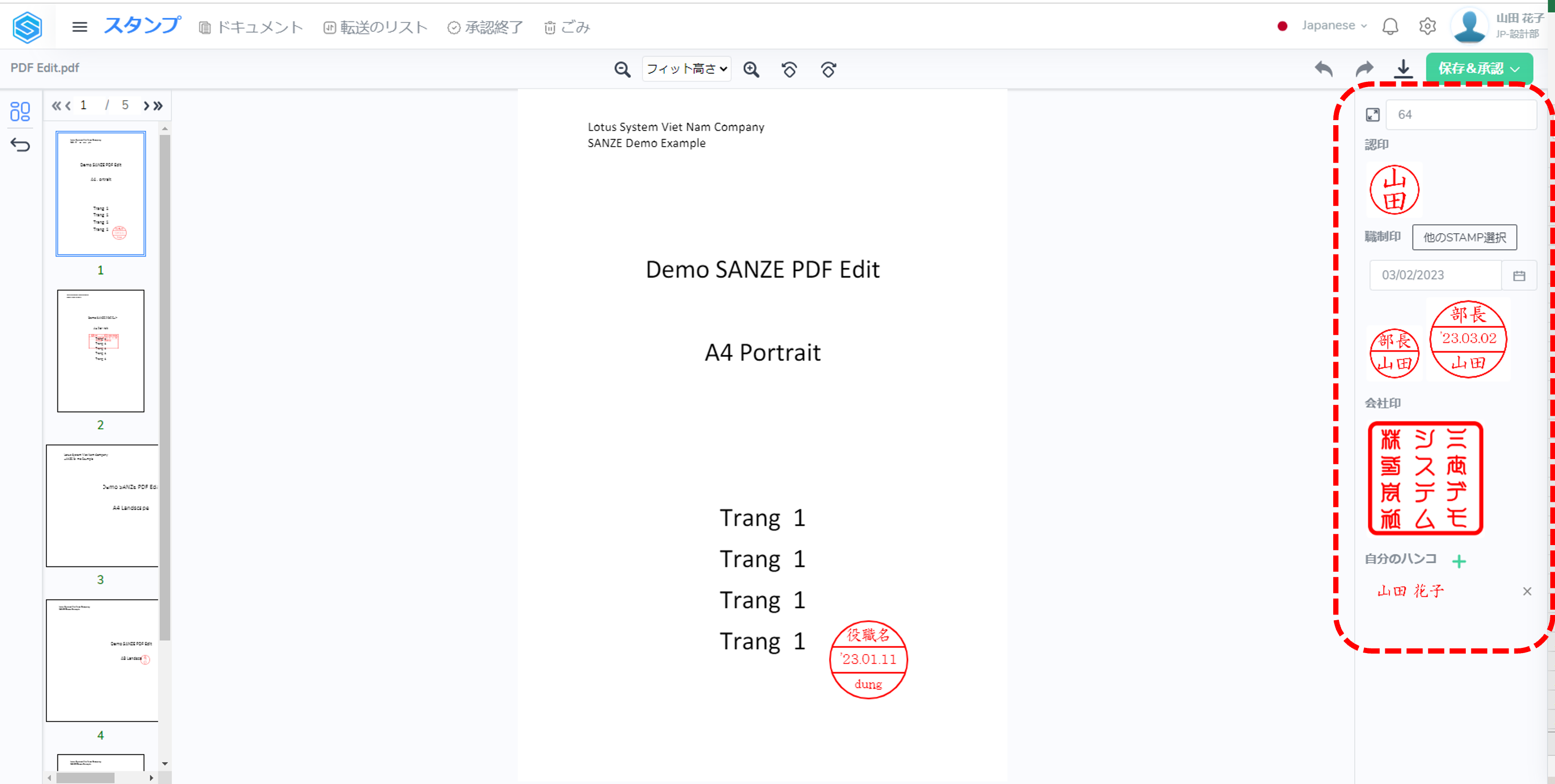Rotate page clockwise icon
Viewport: 1555px width, 784px height.
(828, 69)
